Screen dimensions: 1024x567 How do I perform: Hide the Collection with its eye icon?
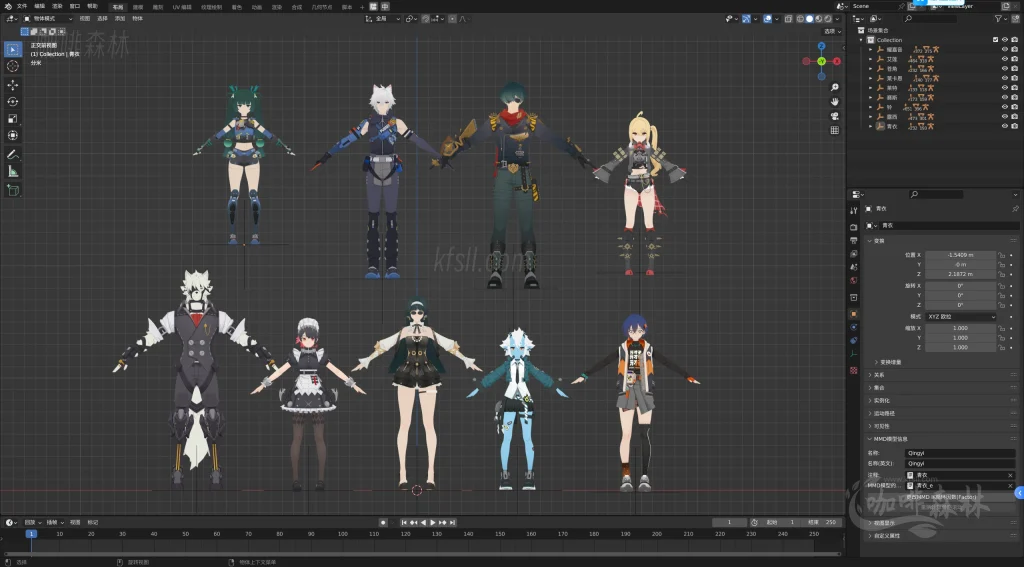(x=1004, y=40)
